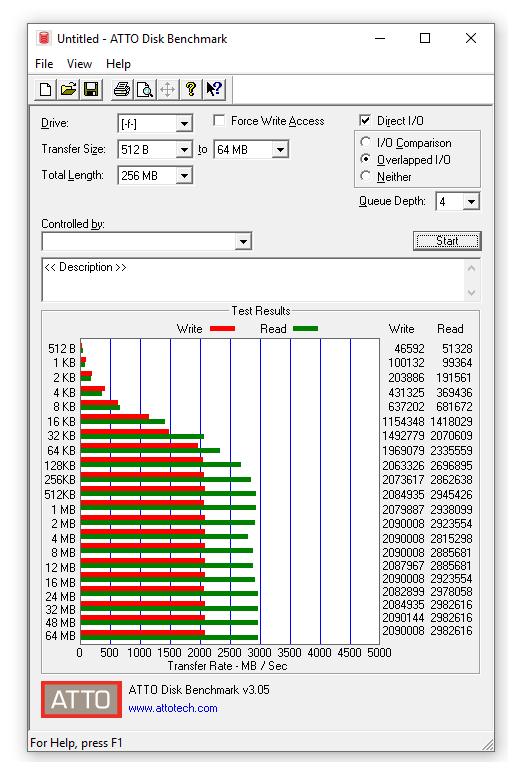Click read value 2978058
Image resolution: width=508 pixels, height=762 pixels.
[451, 591]
